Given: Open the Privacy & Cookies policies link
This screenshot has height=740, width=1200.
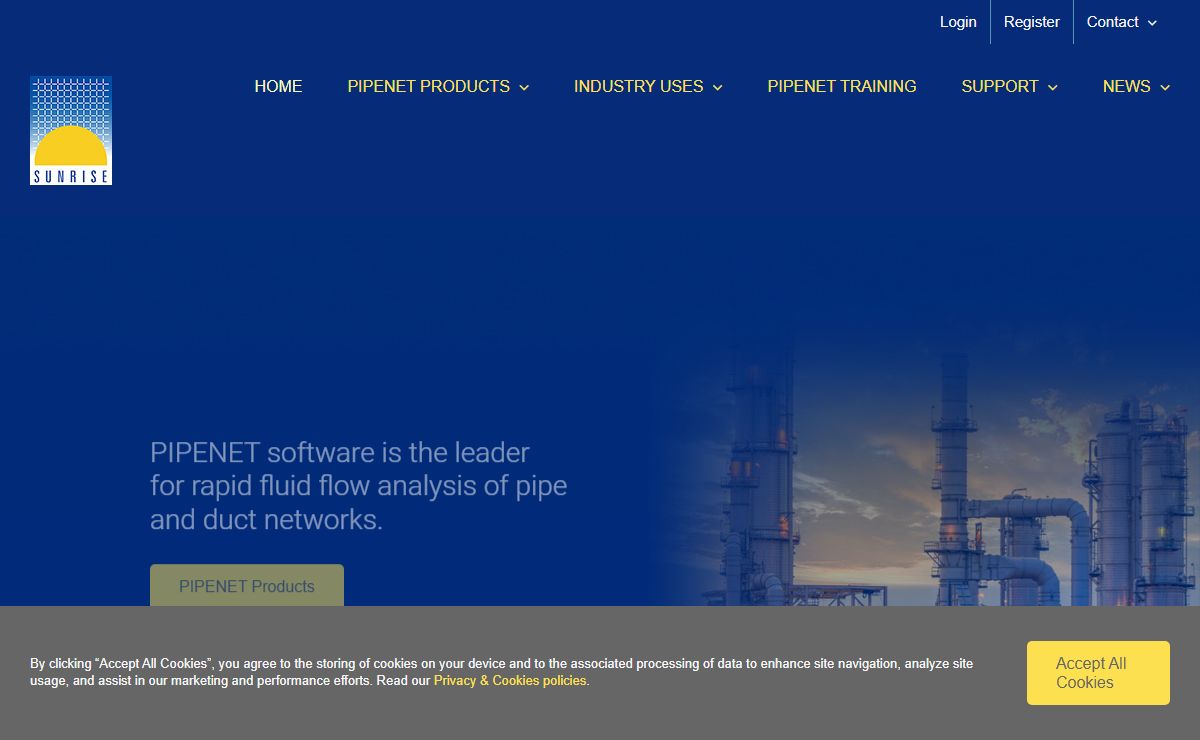Looking at the screenshot, I should coord(510,681).
